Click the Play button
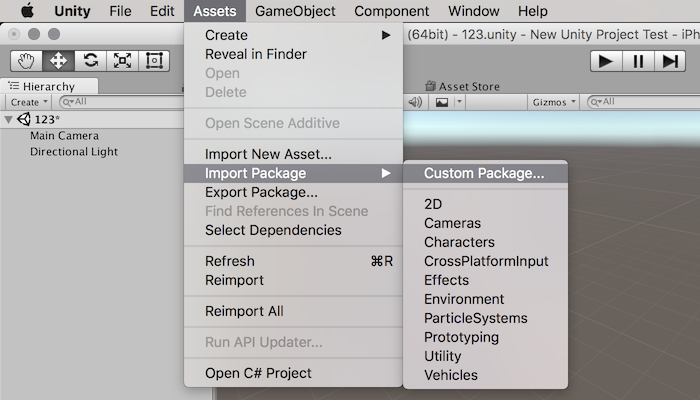700x400 pixels. click(606, 61)
